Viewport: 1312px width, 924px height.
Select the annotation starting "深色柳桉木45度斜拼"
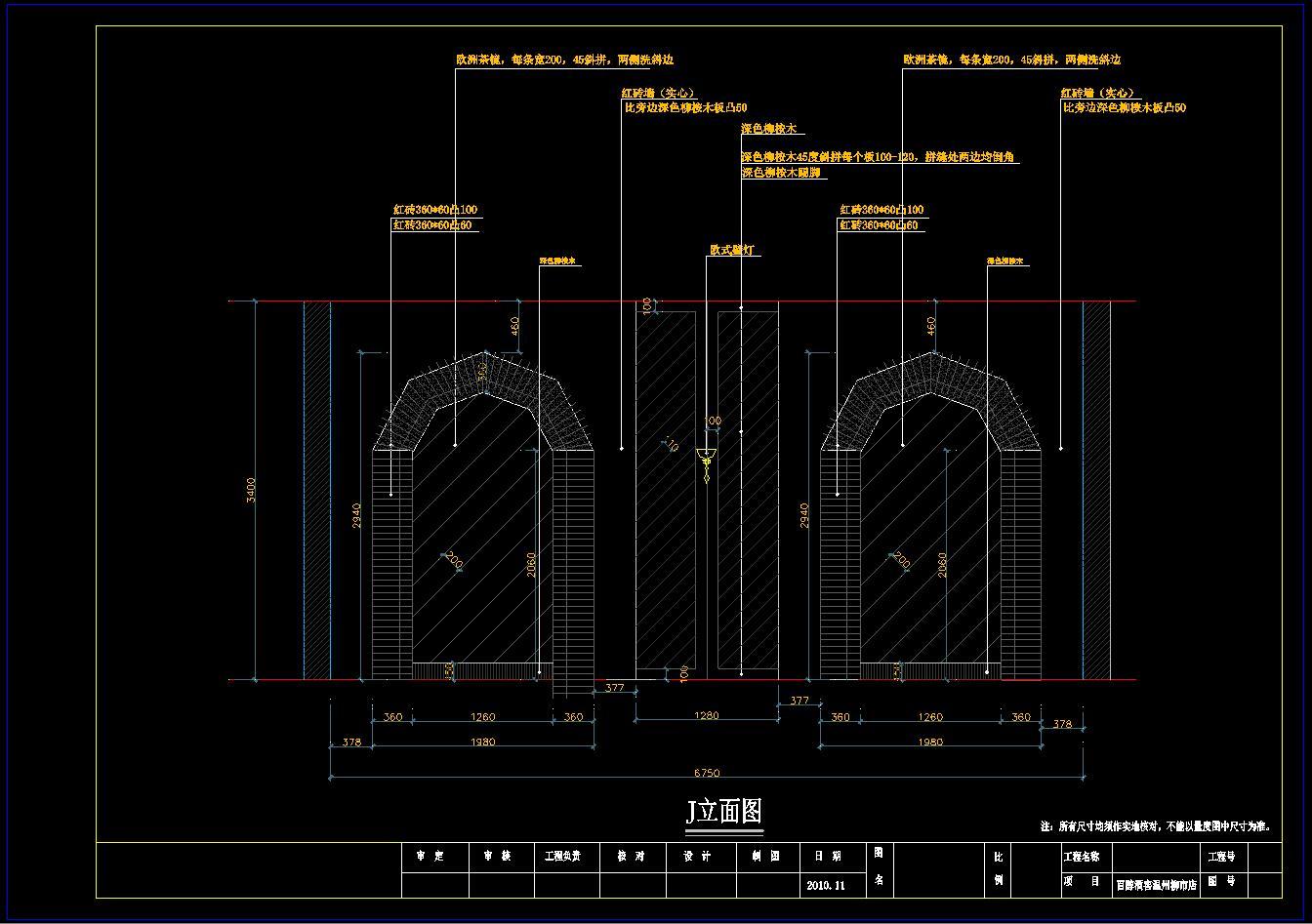[880, 157]
